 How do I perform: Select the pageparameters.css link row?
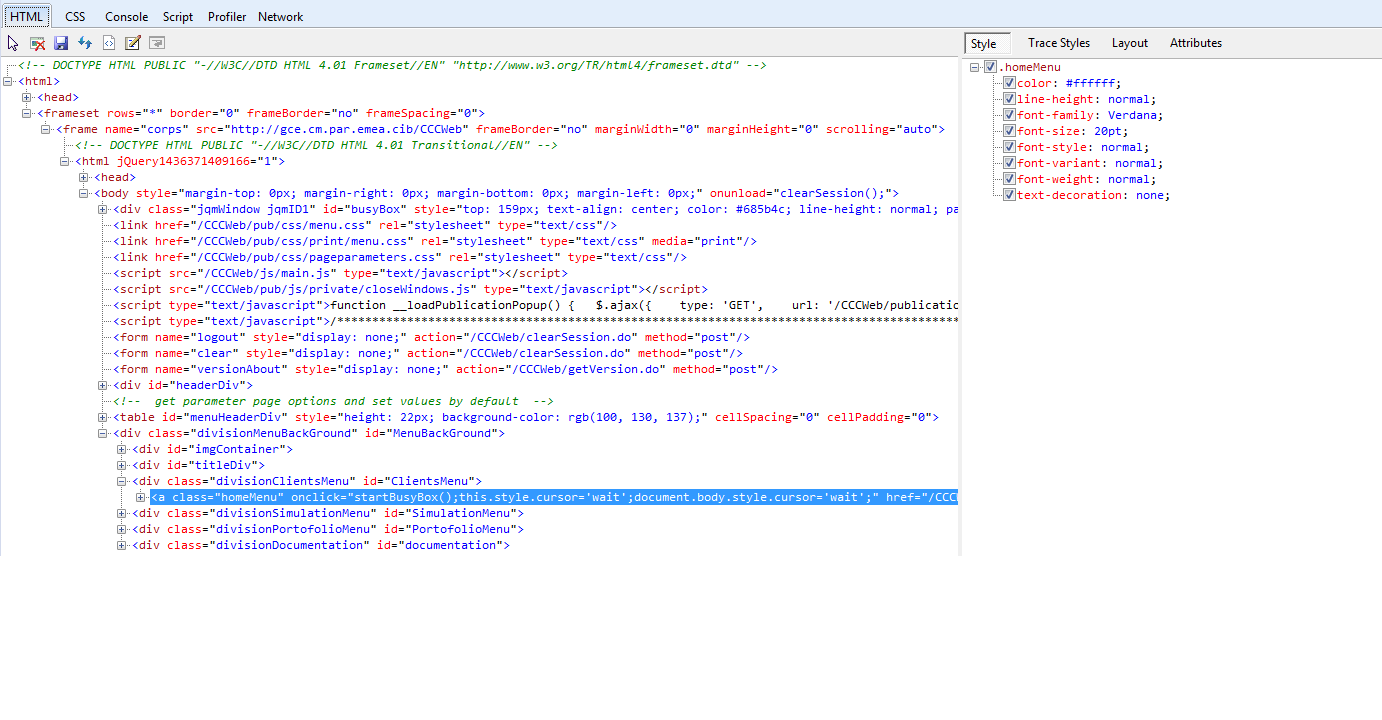(400, 257)
